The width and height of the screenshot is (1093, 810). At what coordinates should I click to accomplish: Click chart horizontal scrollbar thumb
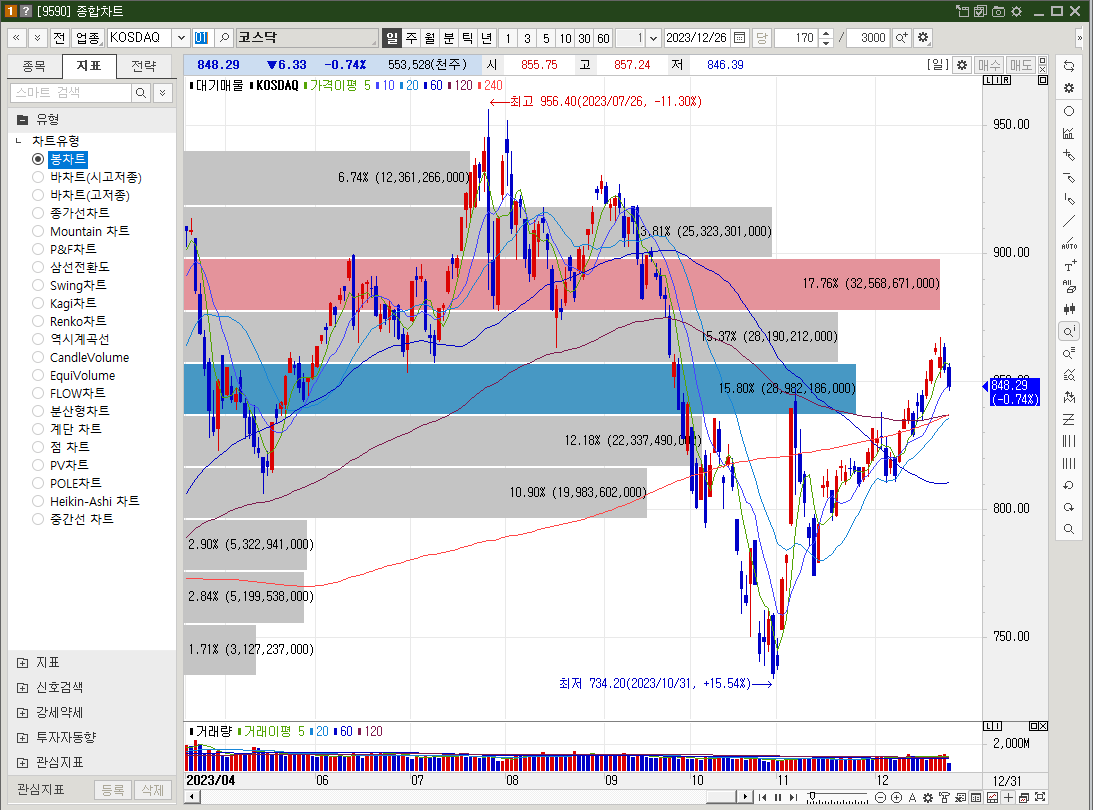[721, 797]
